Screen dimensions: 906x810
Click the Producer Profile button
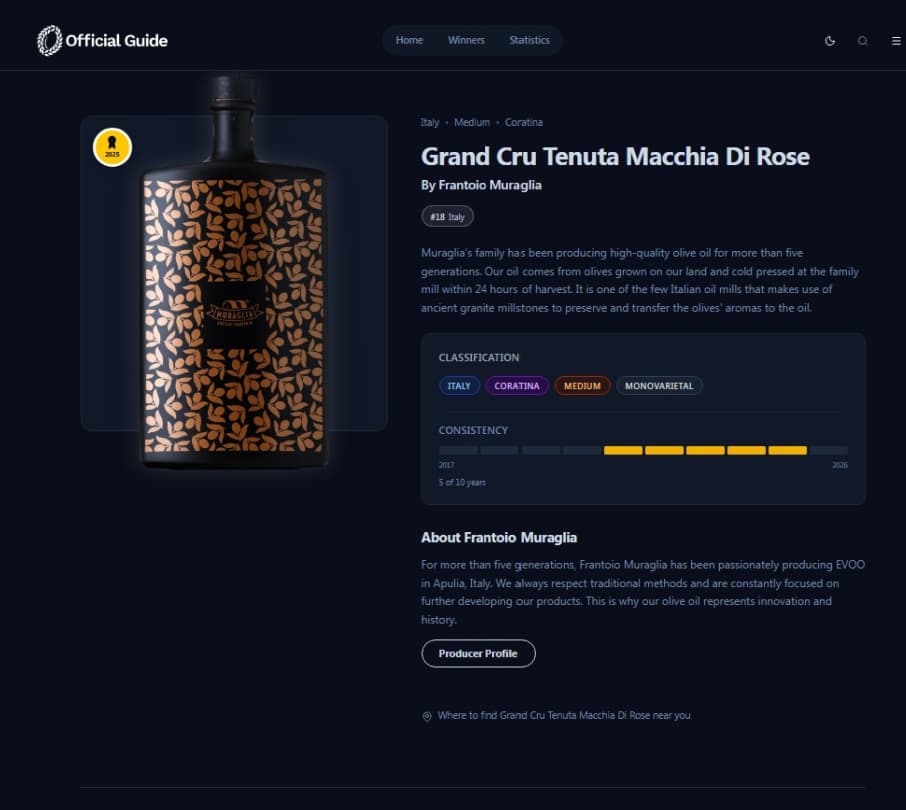[478, 653]
